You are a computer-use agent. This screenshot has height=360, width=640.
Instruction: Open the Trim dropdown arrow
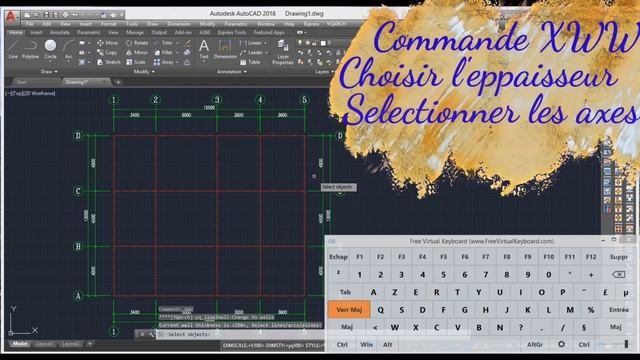[x=177, y=43]
